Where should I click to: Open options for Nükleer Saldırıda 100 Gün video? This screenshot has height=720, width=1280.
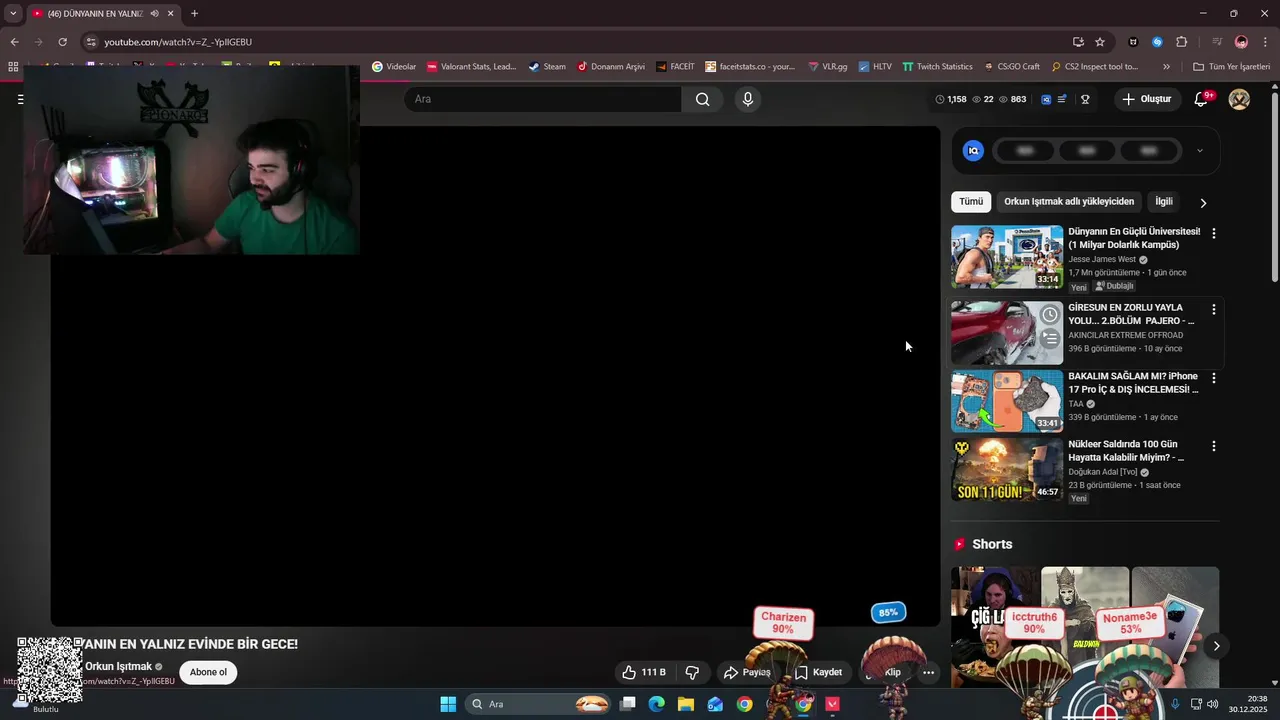[x=1214, y=446]
